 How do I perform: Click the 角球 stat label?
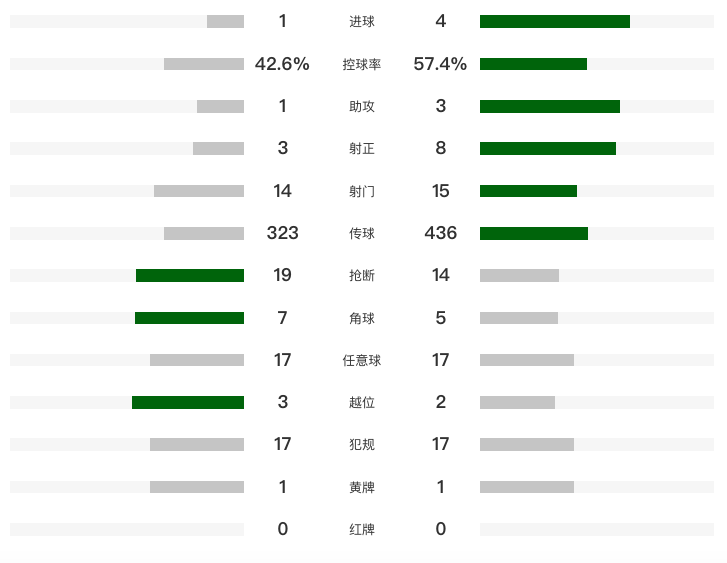[362, 318]
